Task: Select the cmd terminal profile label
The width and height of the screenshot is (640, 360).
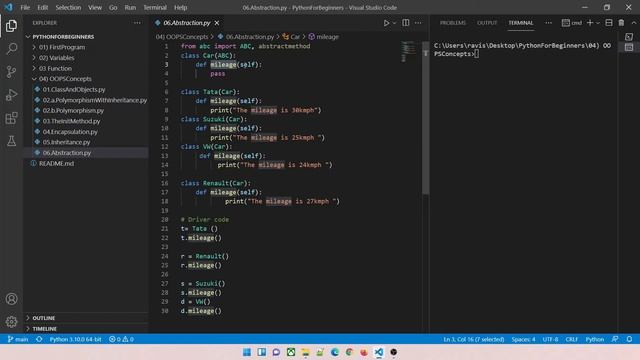Action: click(572, 23)
